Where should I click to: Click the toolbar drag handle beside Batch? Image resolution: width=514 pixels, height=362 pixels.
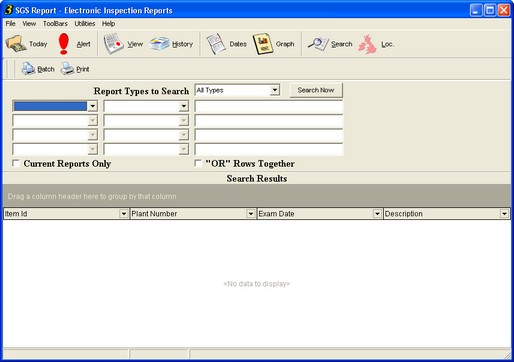pyautogui.click(x=11, y=69)
